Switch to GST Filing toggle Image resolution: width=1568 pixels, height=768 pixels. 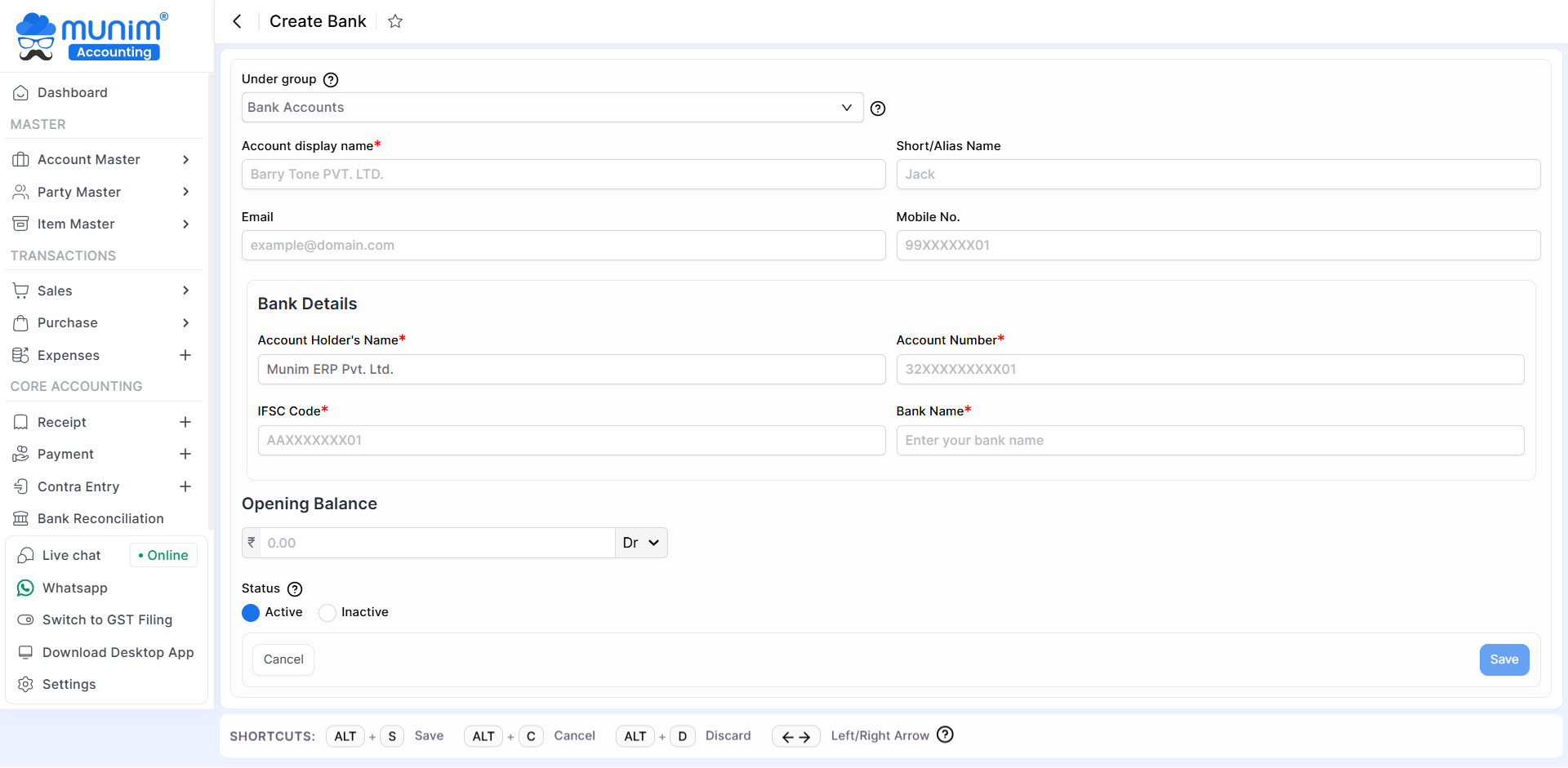pos(107,620)
